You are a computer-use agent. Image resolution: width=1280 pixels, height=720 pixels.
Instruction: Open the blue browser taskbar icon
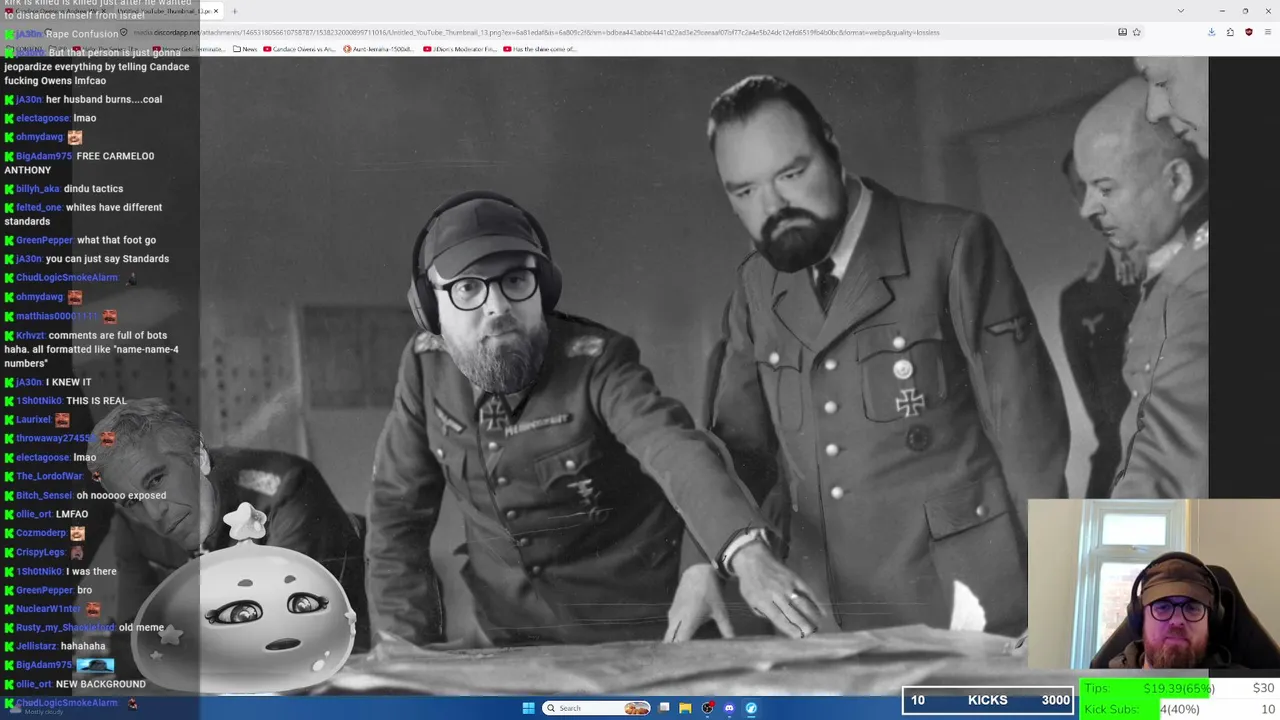tap(751, 708)
